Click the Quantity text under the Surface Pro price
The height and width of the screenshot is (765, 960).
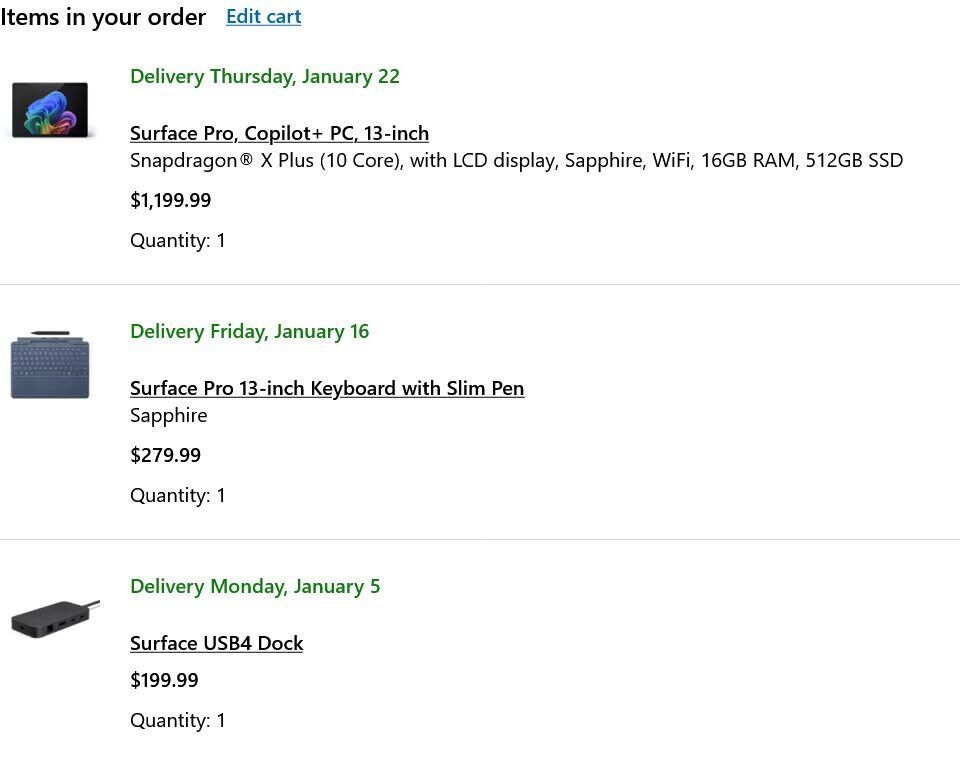pyautogui.click(x=178, y=240)
